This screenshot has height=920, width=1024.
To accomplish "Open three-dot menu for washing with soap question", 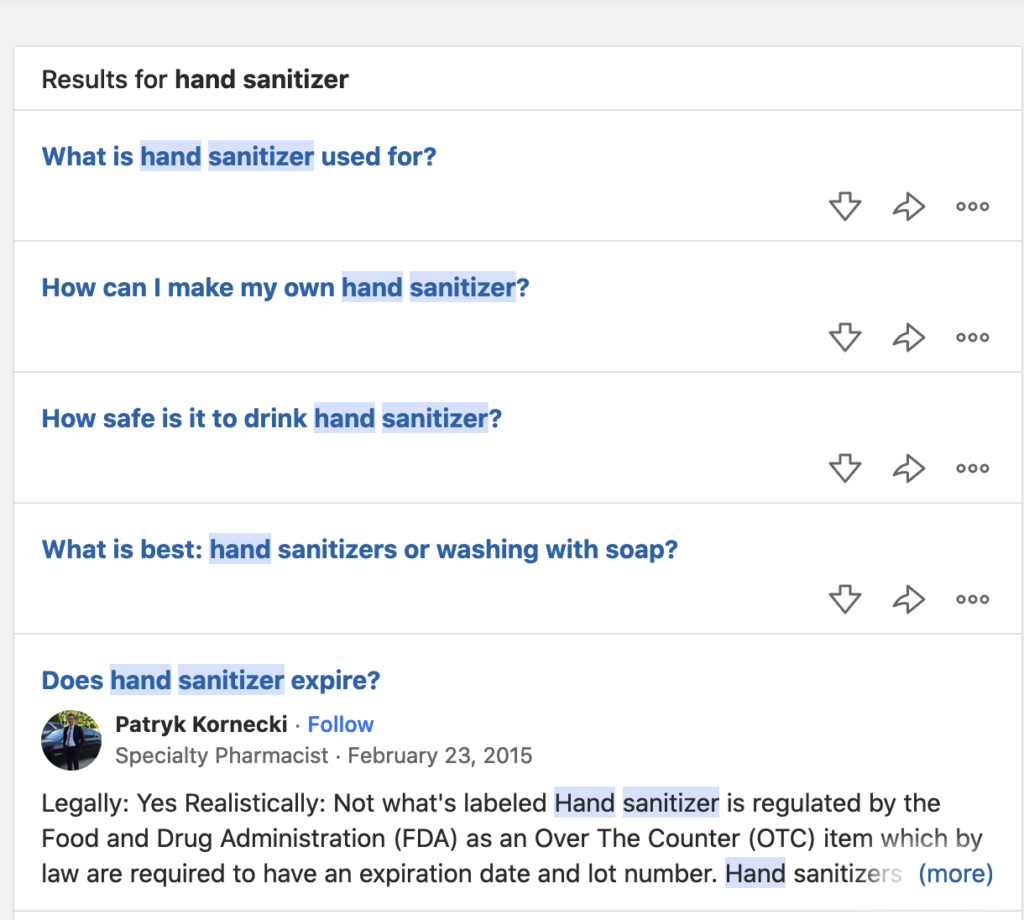I will point(972,599).
